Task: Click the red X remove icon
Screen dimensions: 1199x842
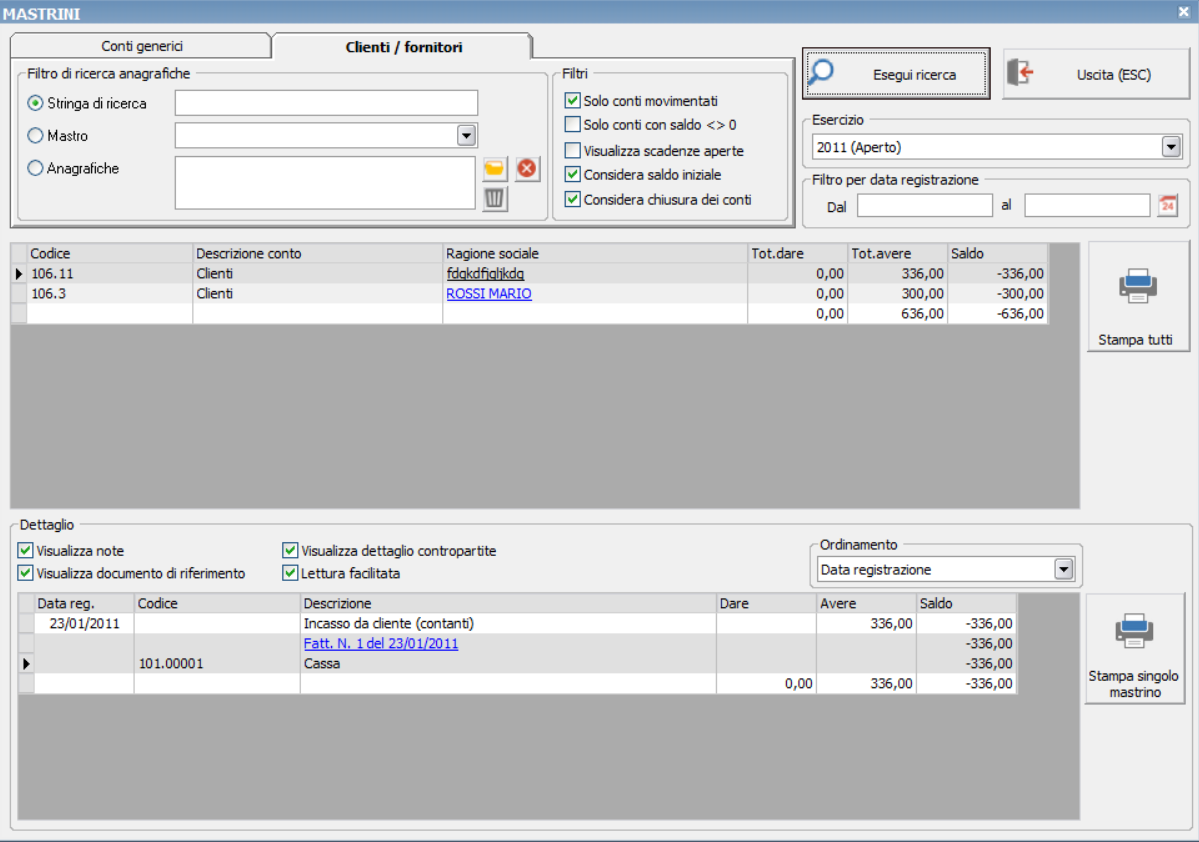Action: 527,169
